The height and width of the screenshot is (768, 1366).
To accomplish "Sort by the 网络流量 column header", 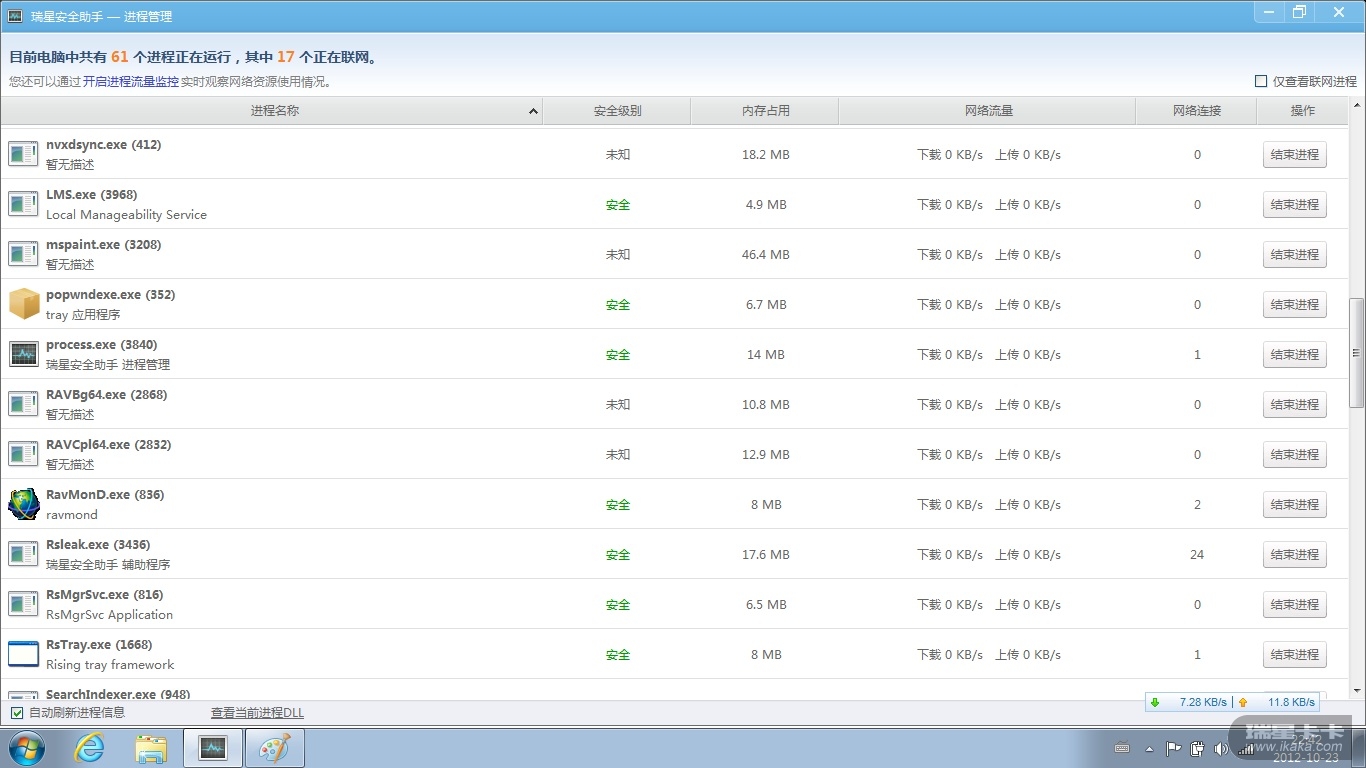I will coord(988,111).
